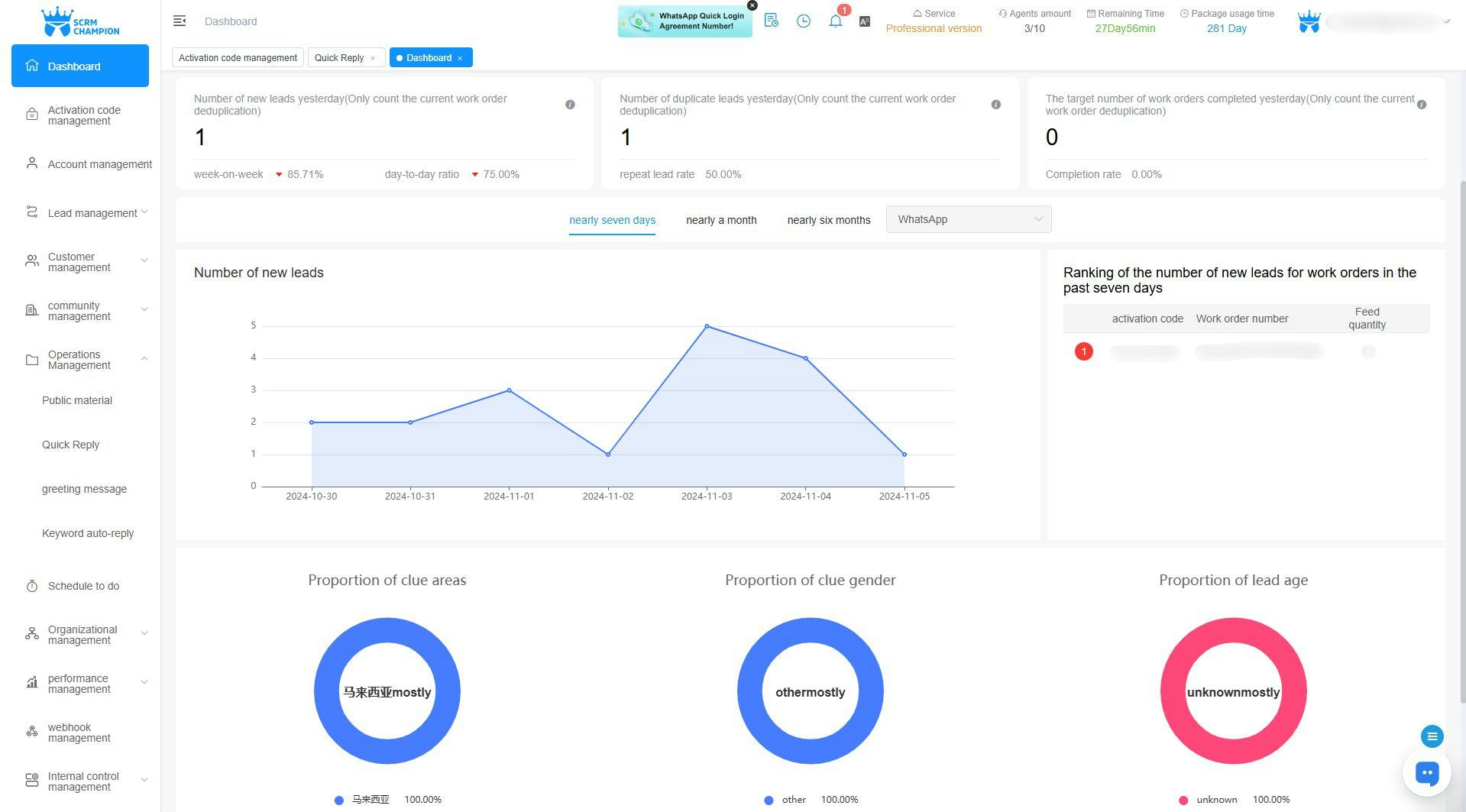Navigate to Keyword auto-reply settings
This screenshot has width=1466, height=812.
coord(88,533)
